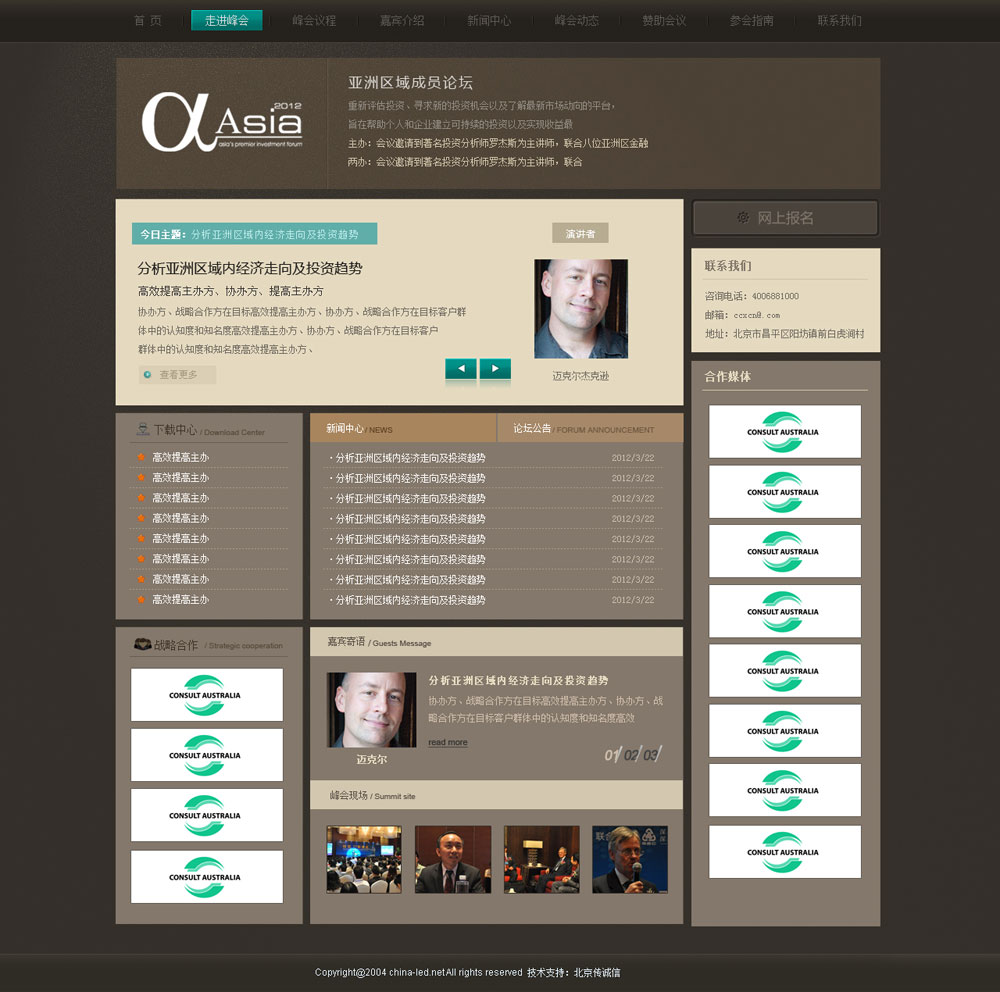This screenshot has width=1000, height=992.
Task: Click first Consult Australia logo under 战略合作
Action: [206, 695]
